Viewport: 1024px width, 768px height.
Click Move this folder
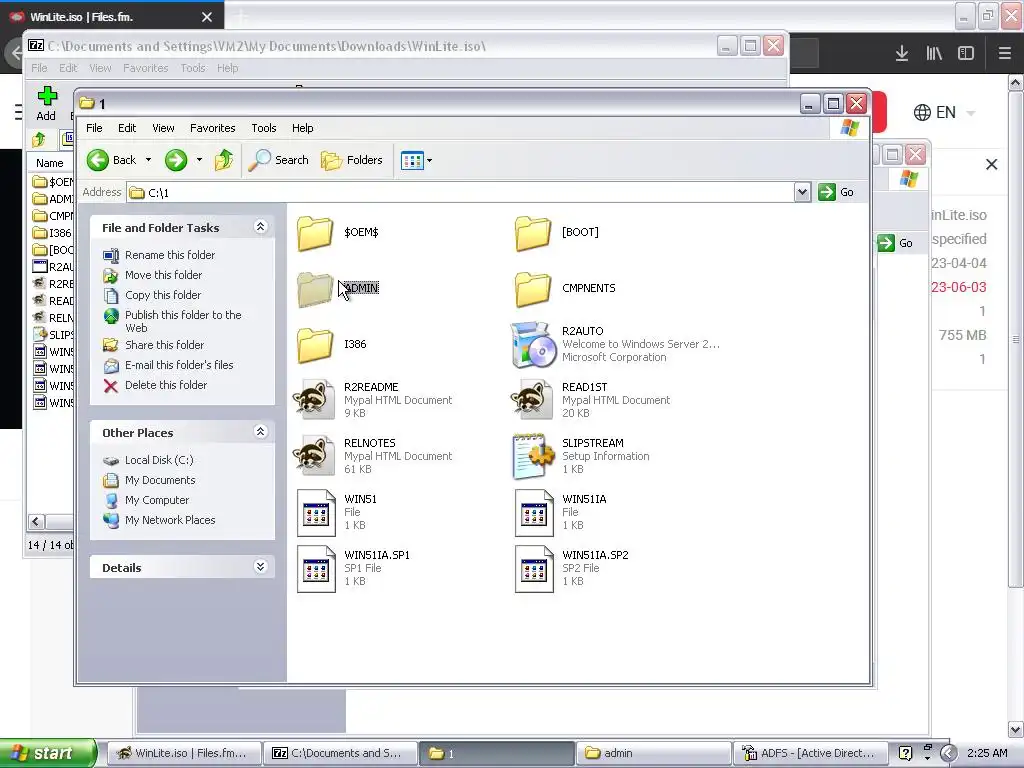click(x=163, y=276)
